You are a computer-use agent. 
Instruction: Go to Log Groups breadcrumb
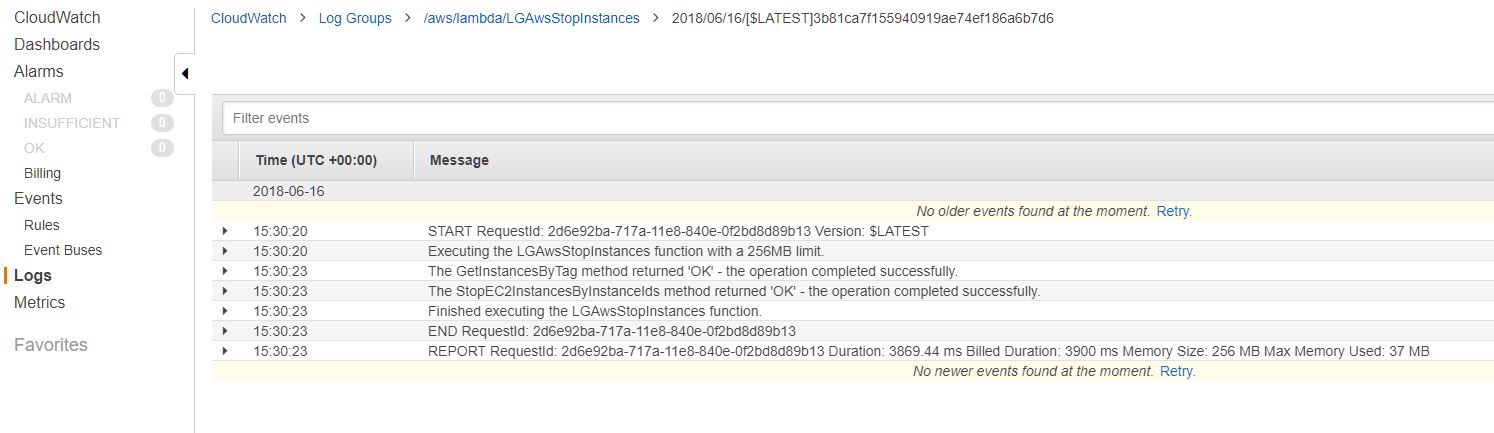tap(355, 18)
